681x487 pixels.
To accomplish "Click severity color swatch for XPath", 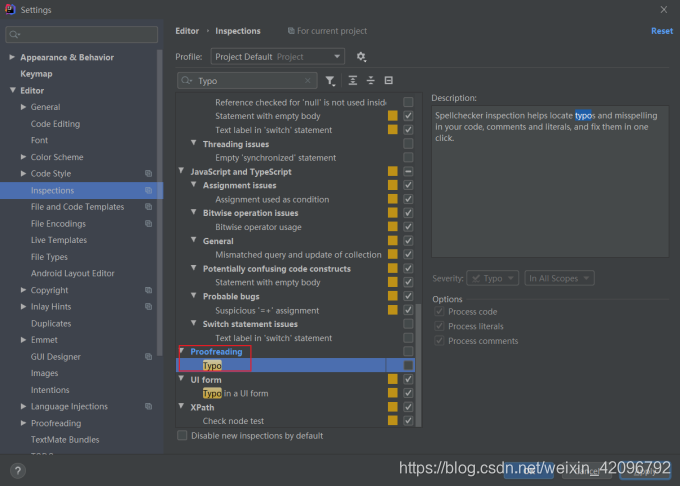I will [x=393, y=407].
